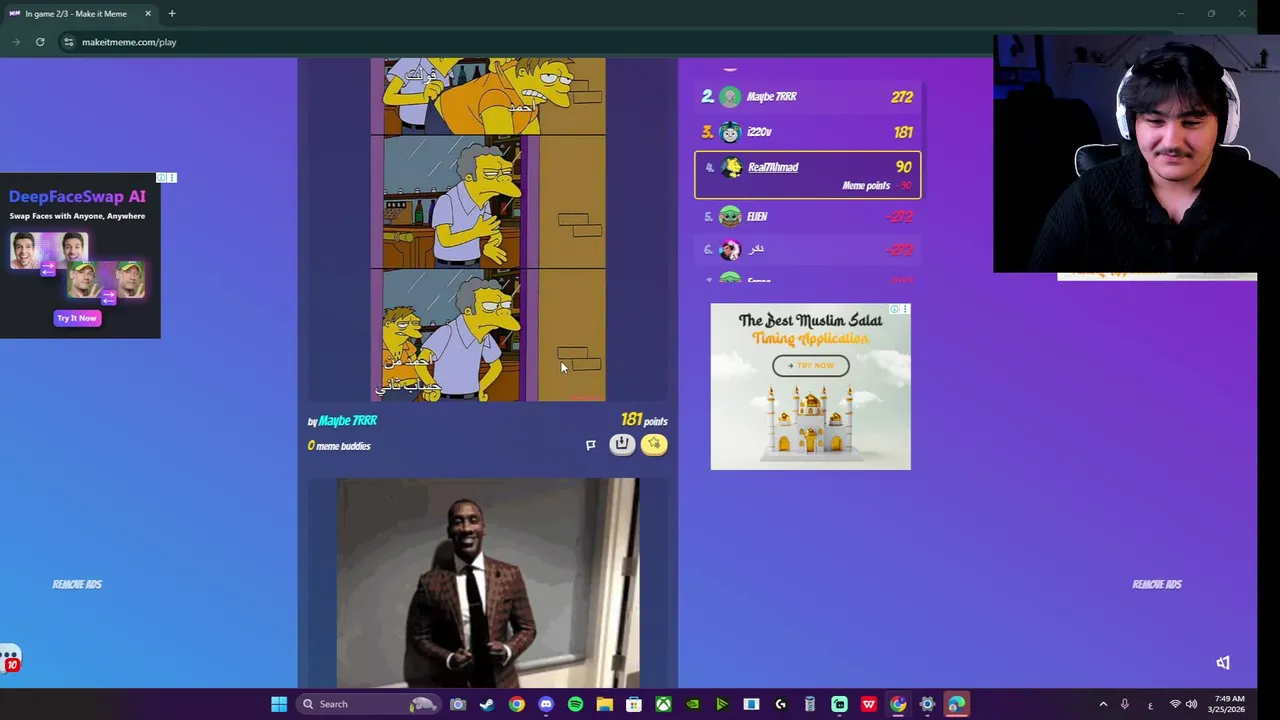Click the 0 meme buddies text

[339, 446]
